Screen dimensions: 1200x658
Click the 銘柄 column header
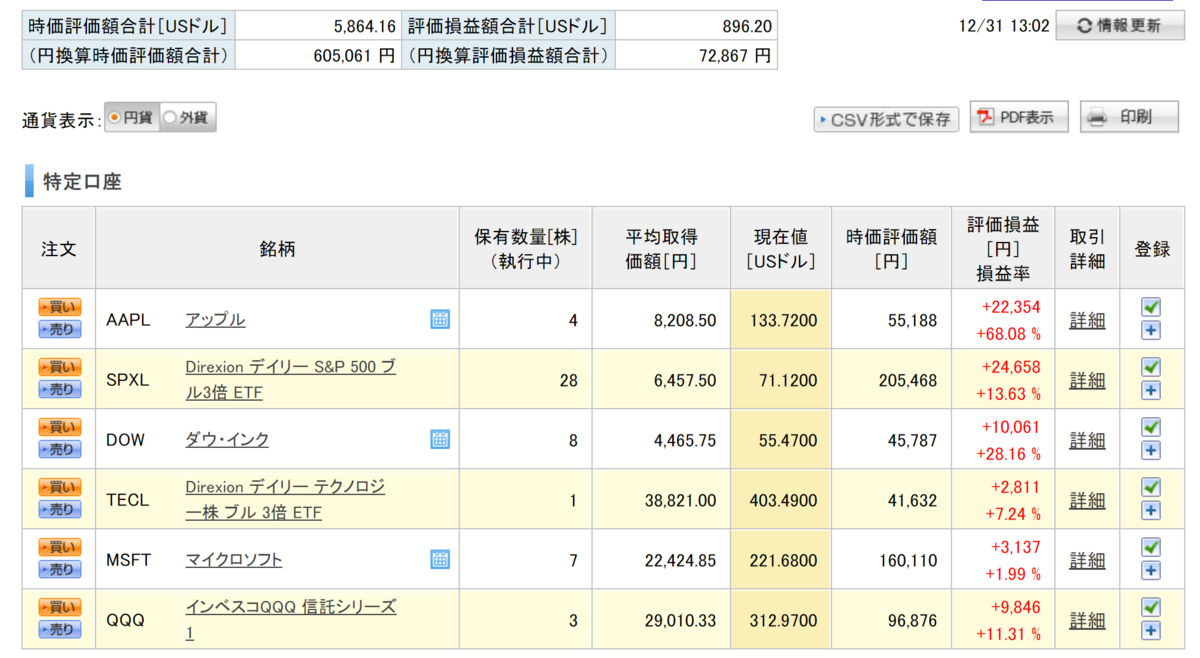coord(277,248)
